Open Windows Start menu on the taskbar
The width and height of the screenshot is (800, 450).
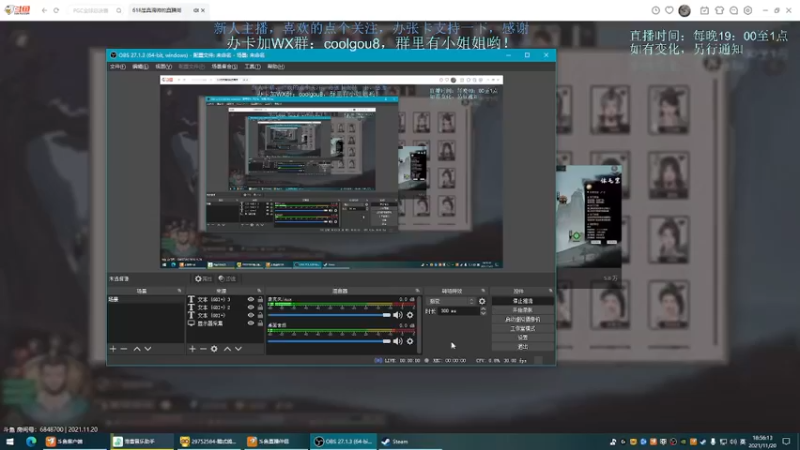tap(10, 441)
